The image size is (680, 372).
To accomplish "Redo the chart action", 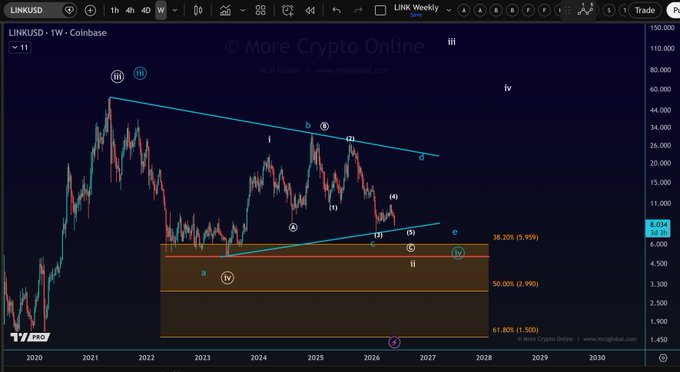I will (x=358, y=10).
